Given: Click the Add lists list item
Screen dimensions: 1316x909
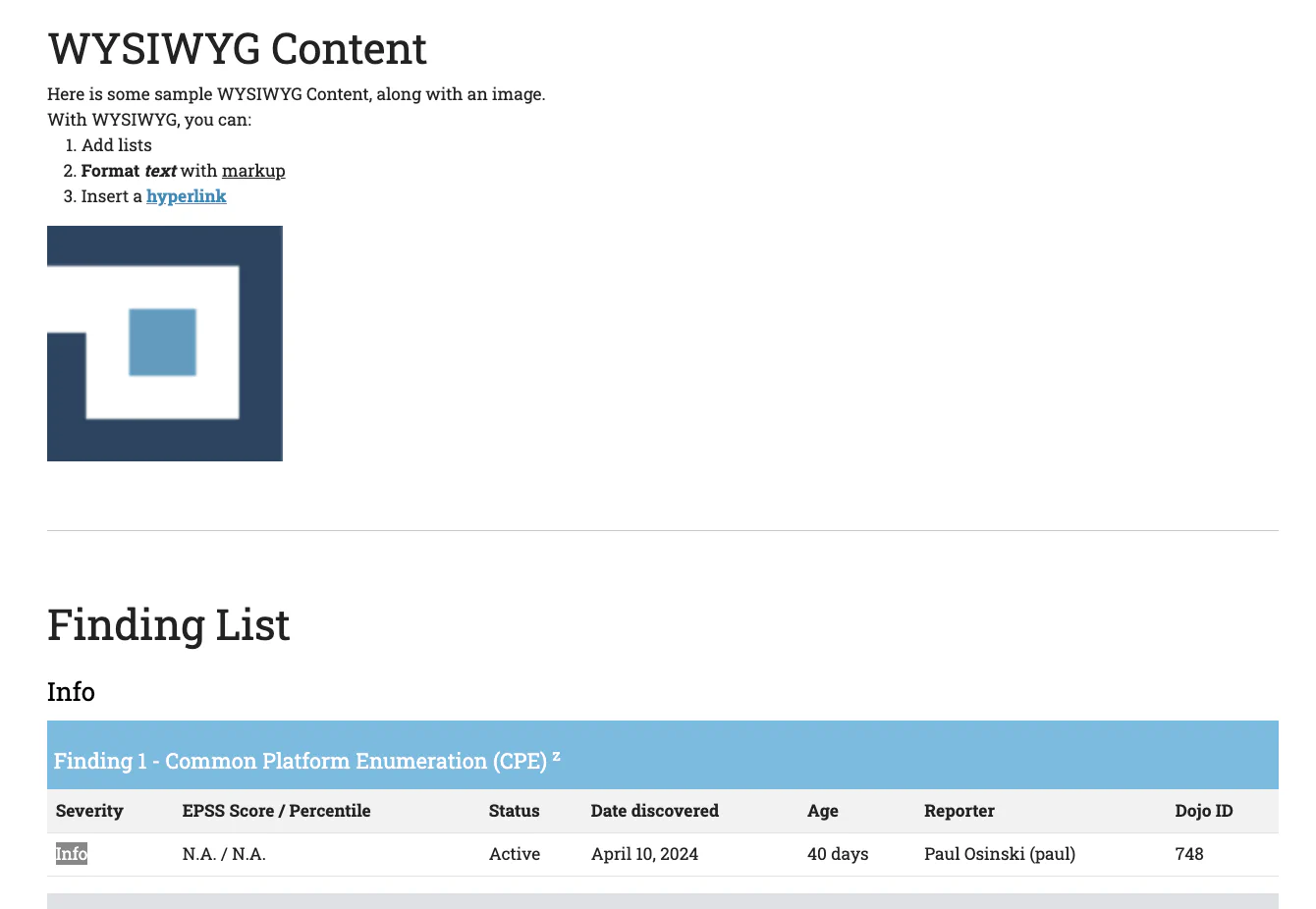Looking at the screenshot, I should [x=116, y=145].
